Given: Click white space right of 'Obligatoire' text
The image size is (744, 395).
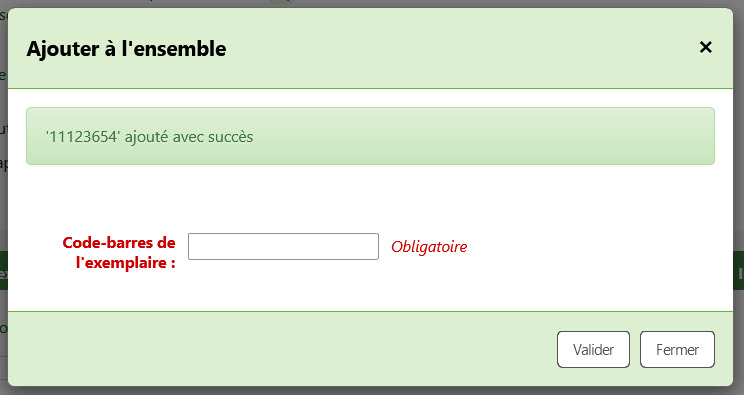Looking at the screenshot, I should 593,247.
